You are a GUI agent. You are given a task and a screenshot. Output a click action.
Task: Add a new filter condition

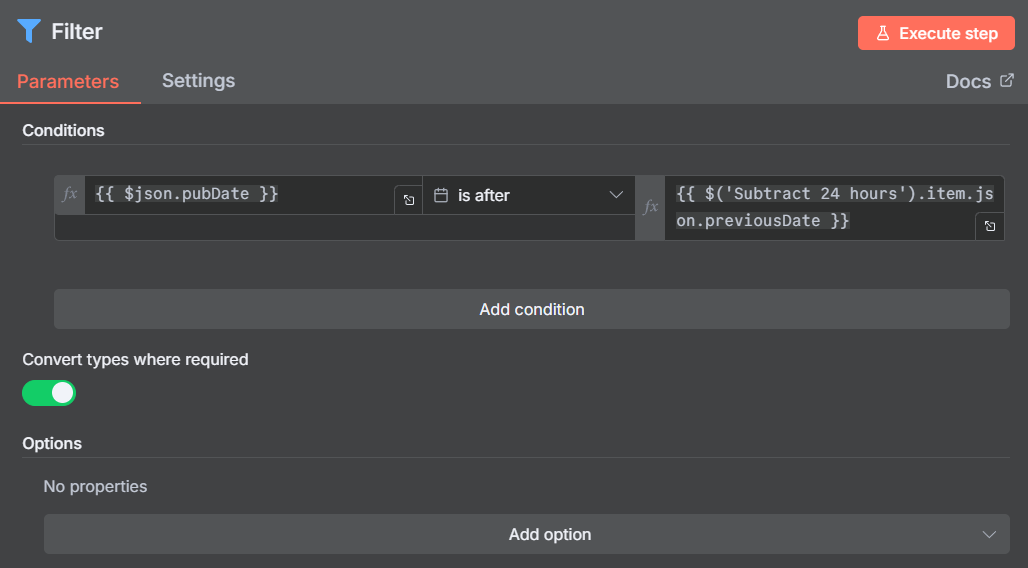tap(531, 309)
